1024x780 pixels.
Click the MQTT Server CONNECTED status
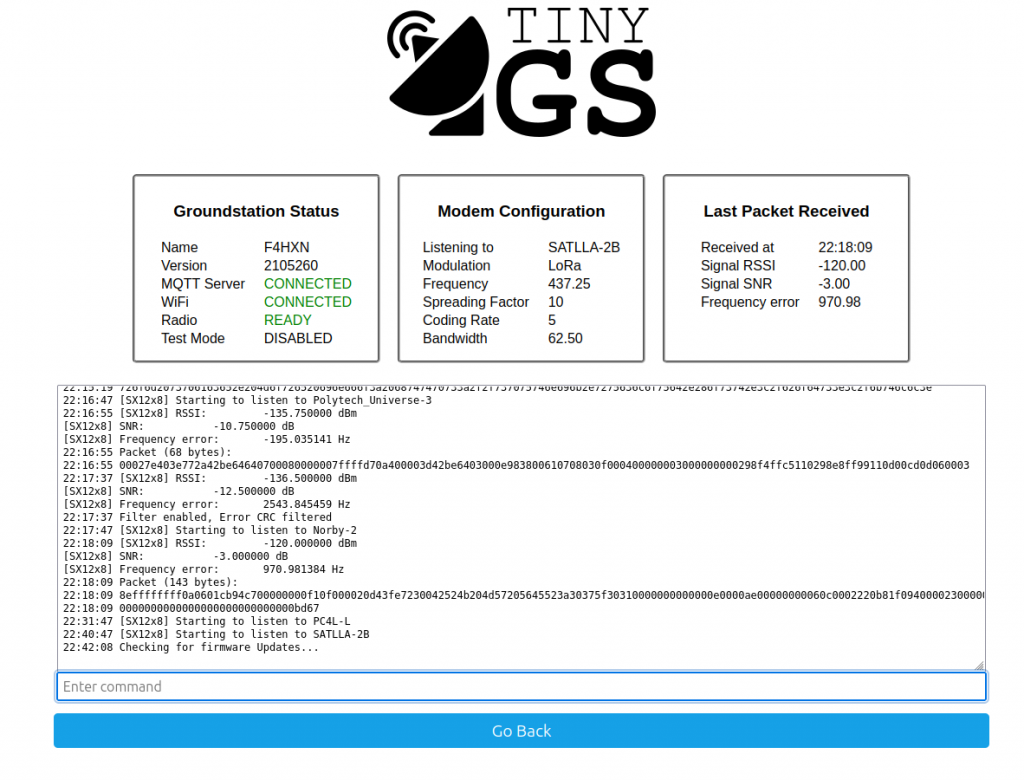308,284
